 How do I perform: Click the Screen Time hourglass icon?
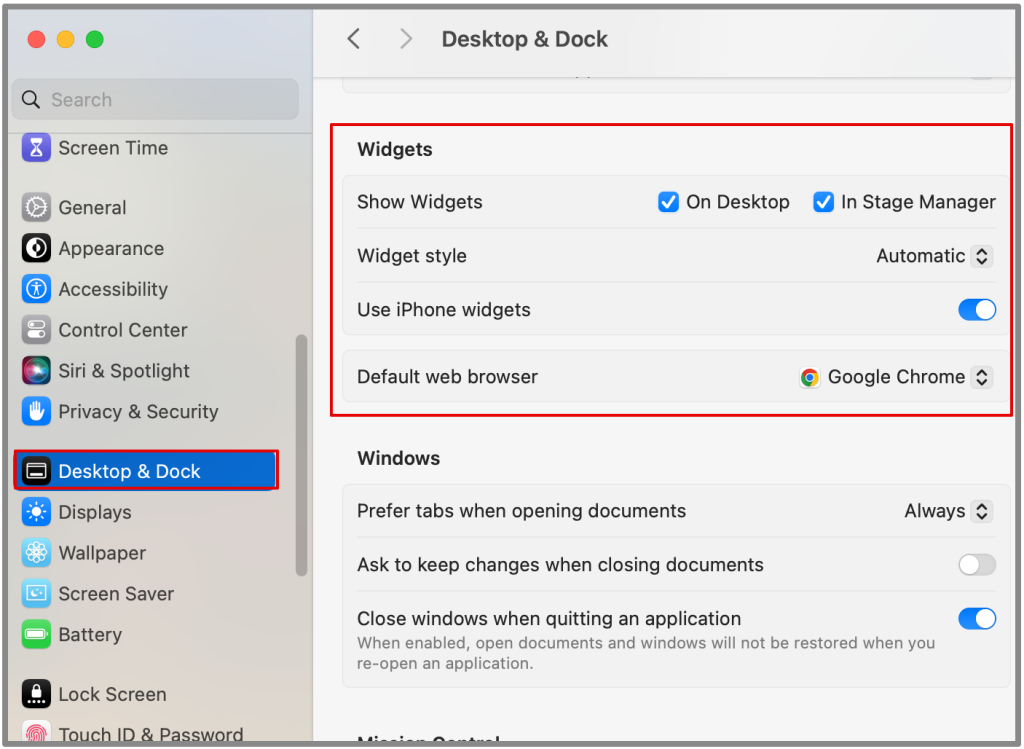coord(36,148)
